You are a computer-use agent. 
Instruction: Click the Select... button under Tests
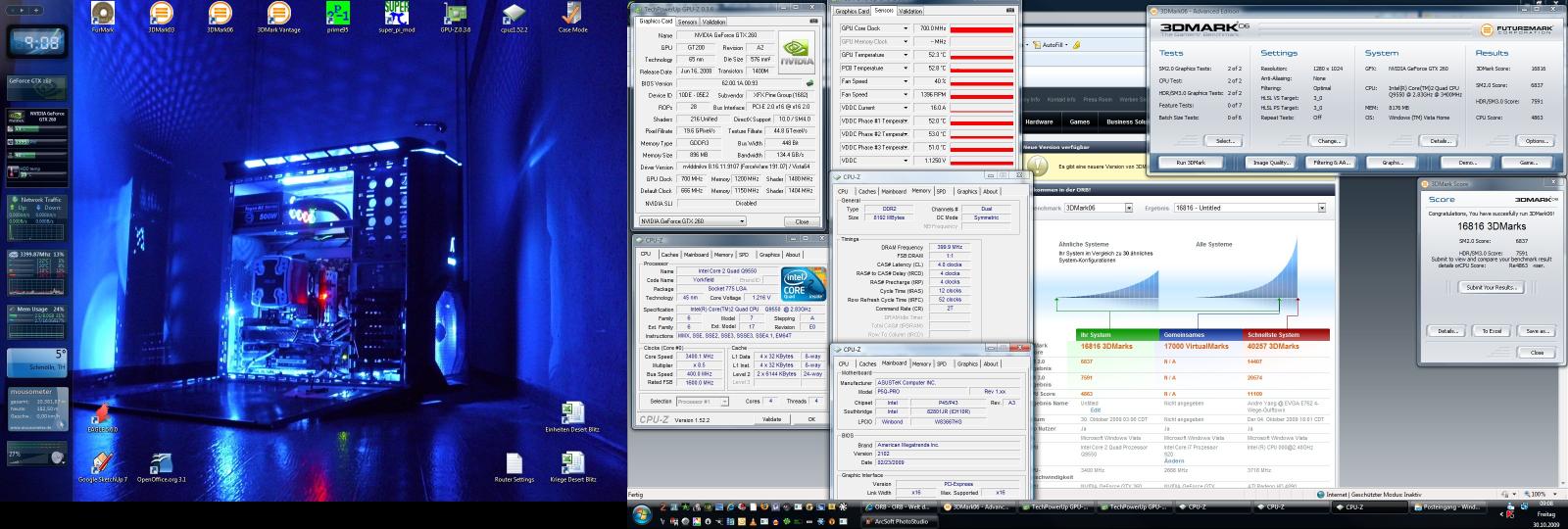pyautogui.click(x=1225, y=141)
